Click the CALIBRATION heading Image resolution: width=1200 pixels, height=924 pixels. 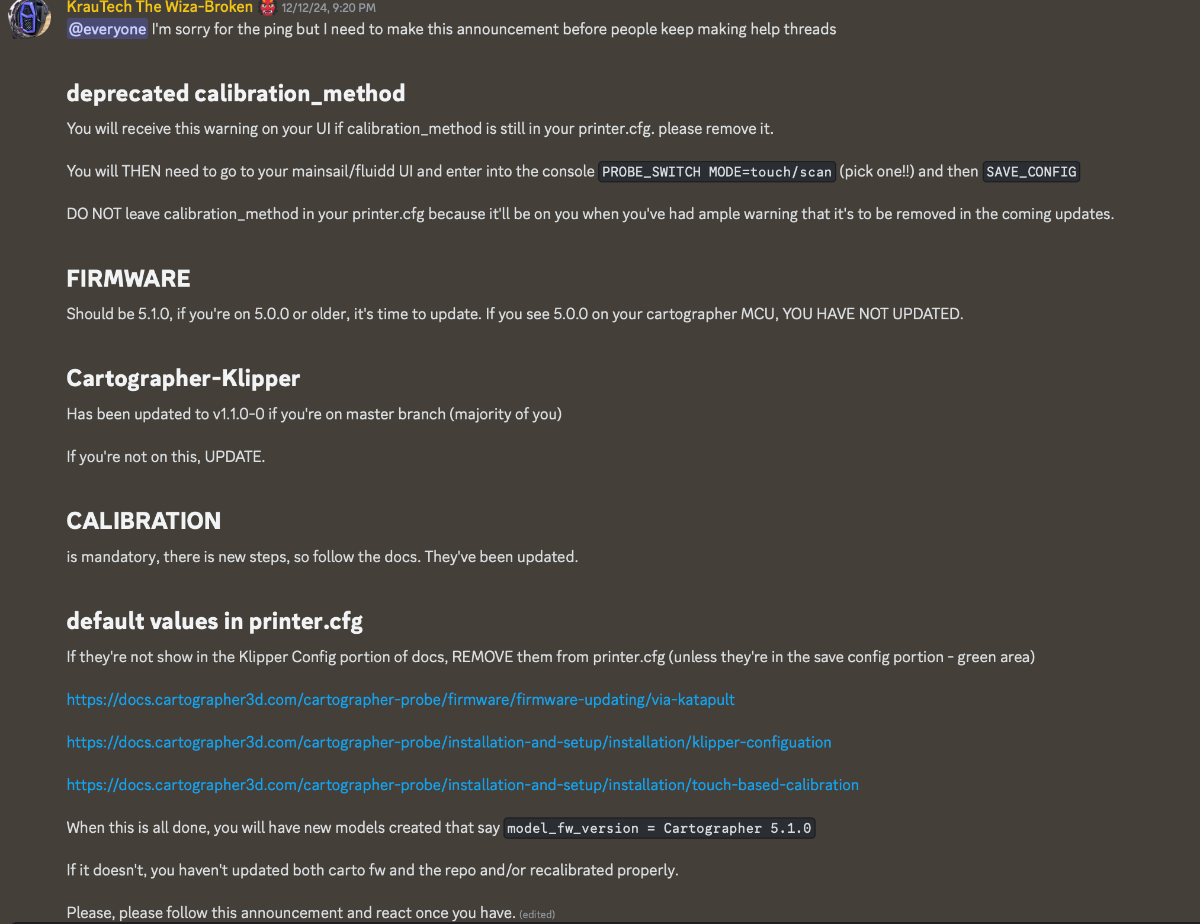(144, 521)
